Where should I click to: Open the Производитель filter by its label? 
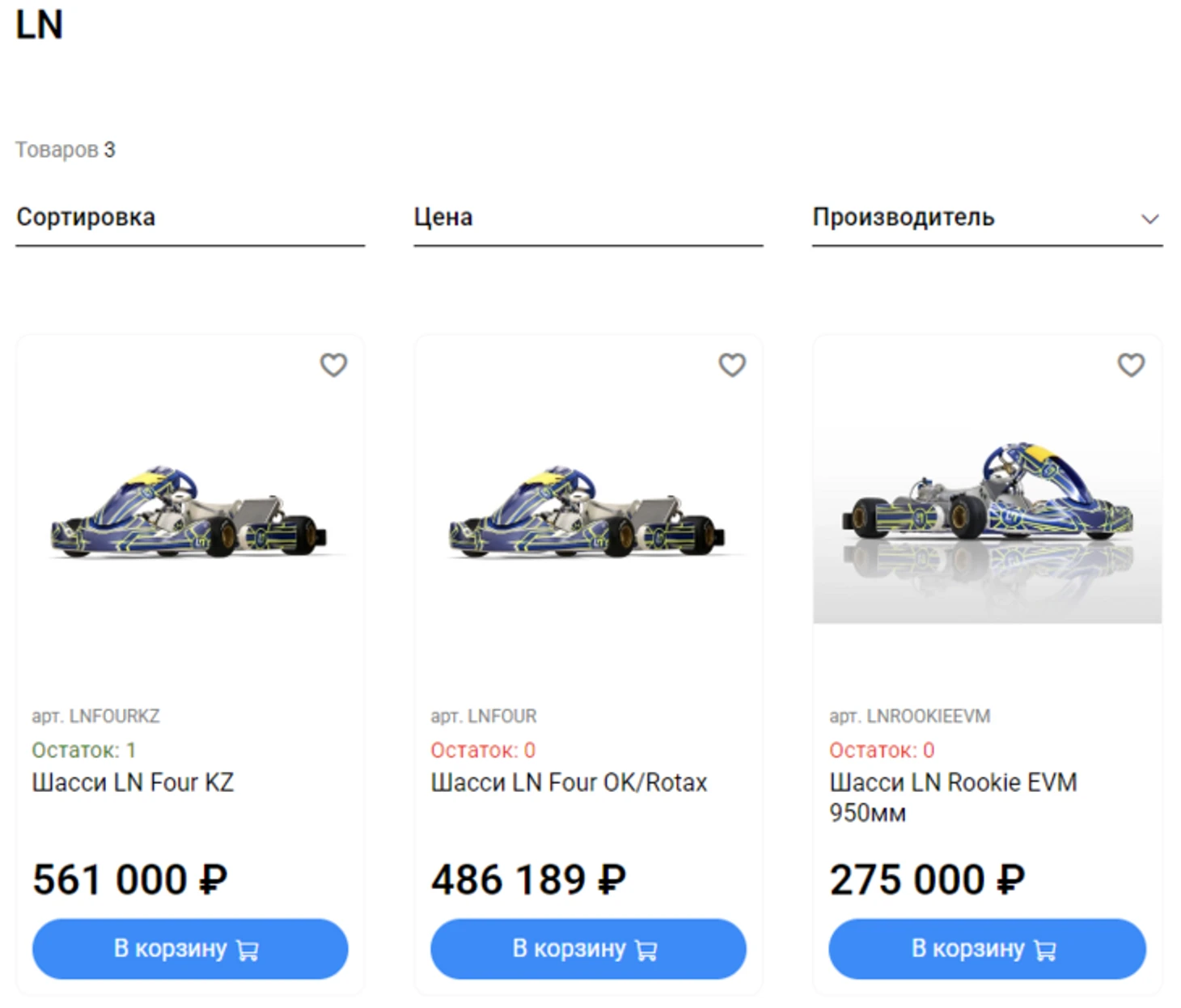tap(903, 218)
